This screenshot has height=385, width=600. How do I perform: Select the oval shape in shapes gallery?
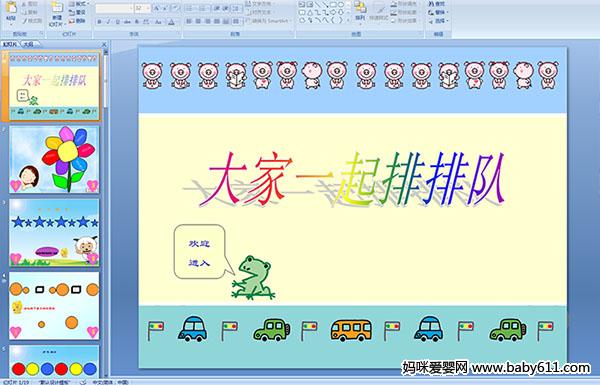341,5
